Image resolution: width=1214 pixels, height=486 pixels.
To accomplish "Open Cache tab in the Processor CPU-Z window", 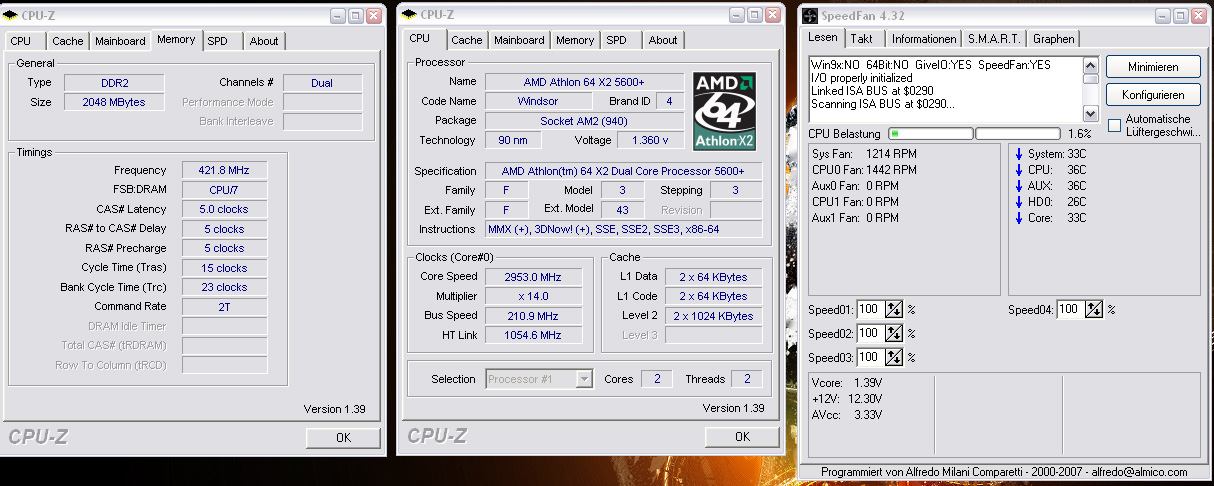I will pyautogui.click(x=466, y=40).
